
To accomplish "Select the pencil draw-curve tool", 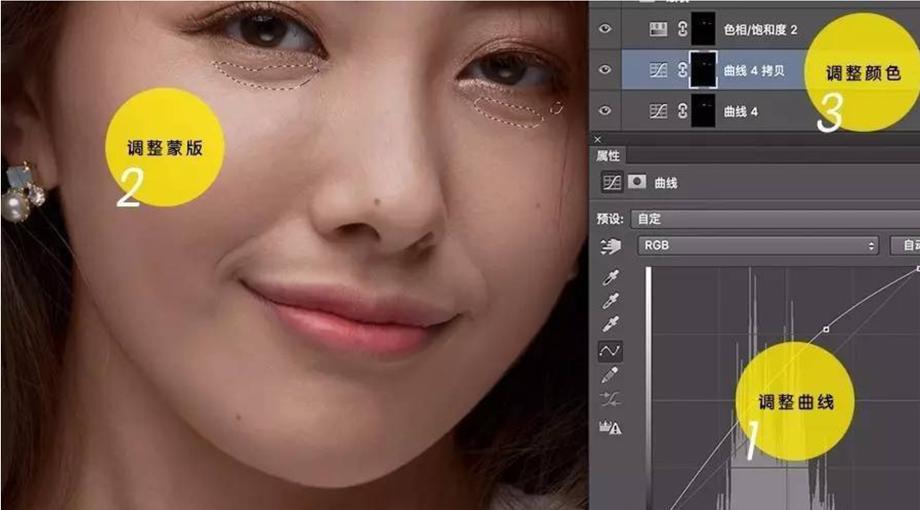I will coord(610,375).
